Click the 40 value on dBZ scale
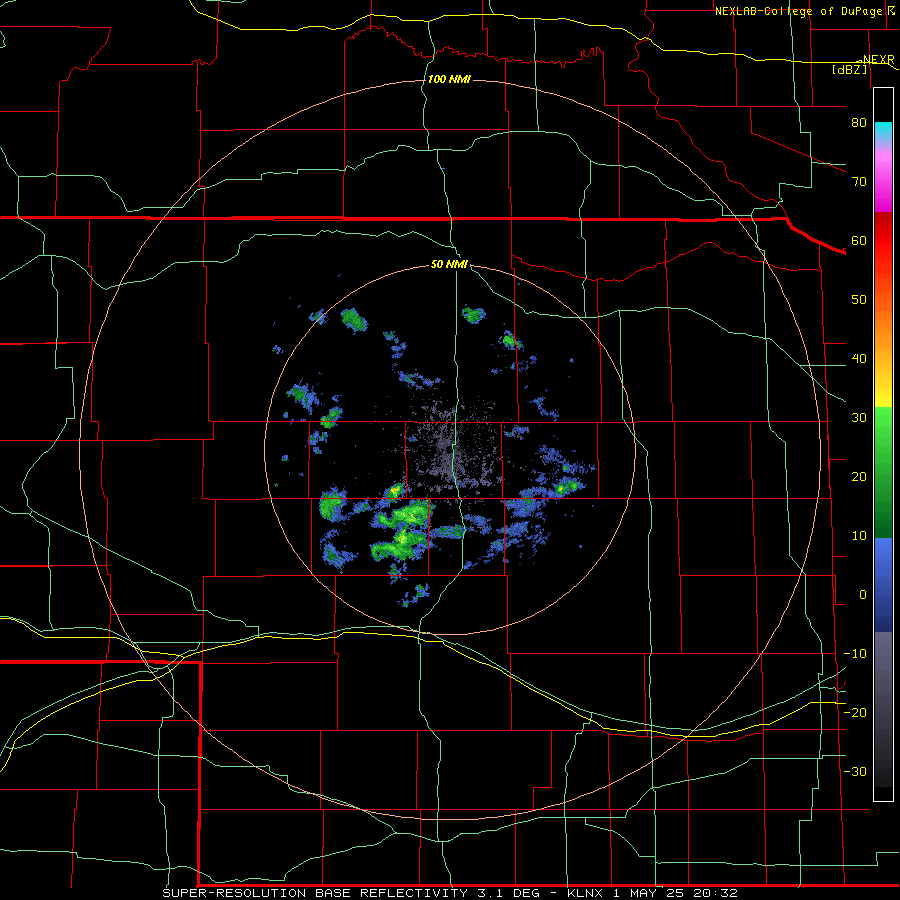Viewport: 900px width, 900px height. pos(859,359)
